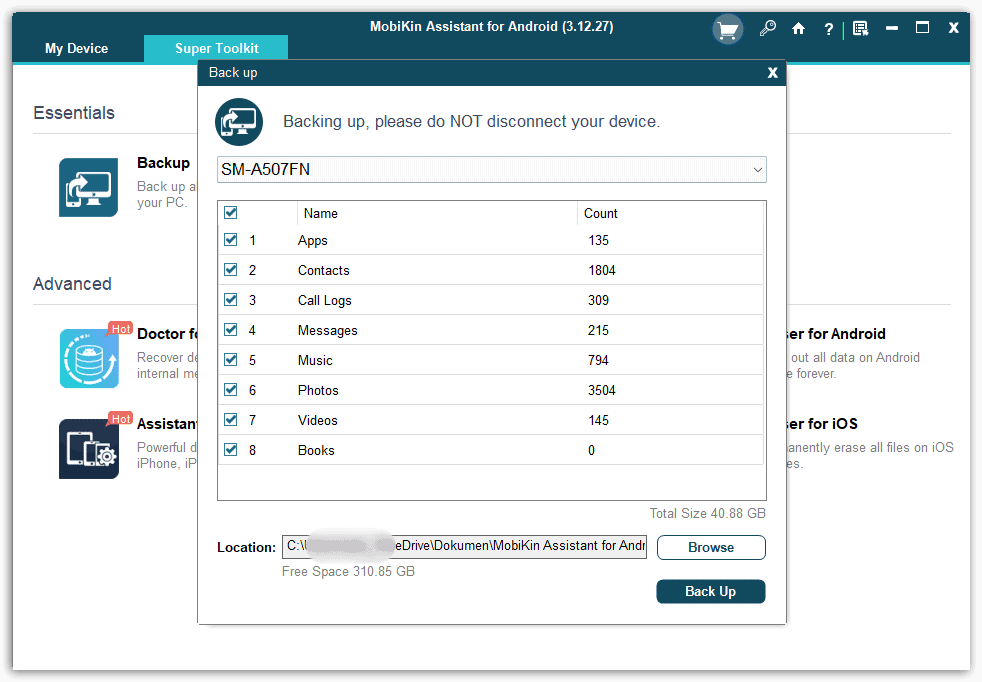Click the Eraser for iOS title
The width and height of the screenshot is (982, 682).
pos(822,424)
